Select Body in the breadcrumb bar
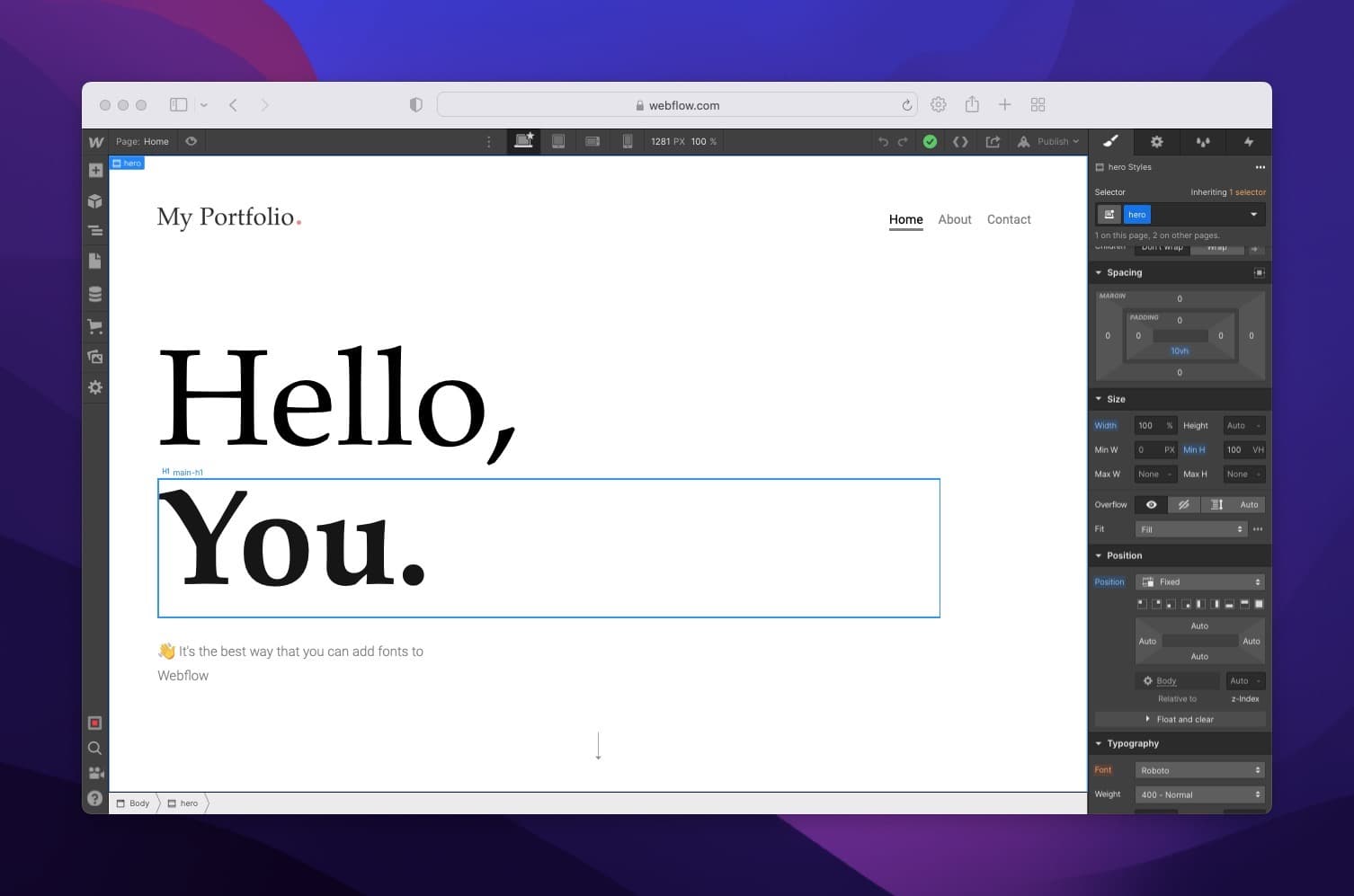This screenshot has height=896, width=1354. pos(133,803)
